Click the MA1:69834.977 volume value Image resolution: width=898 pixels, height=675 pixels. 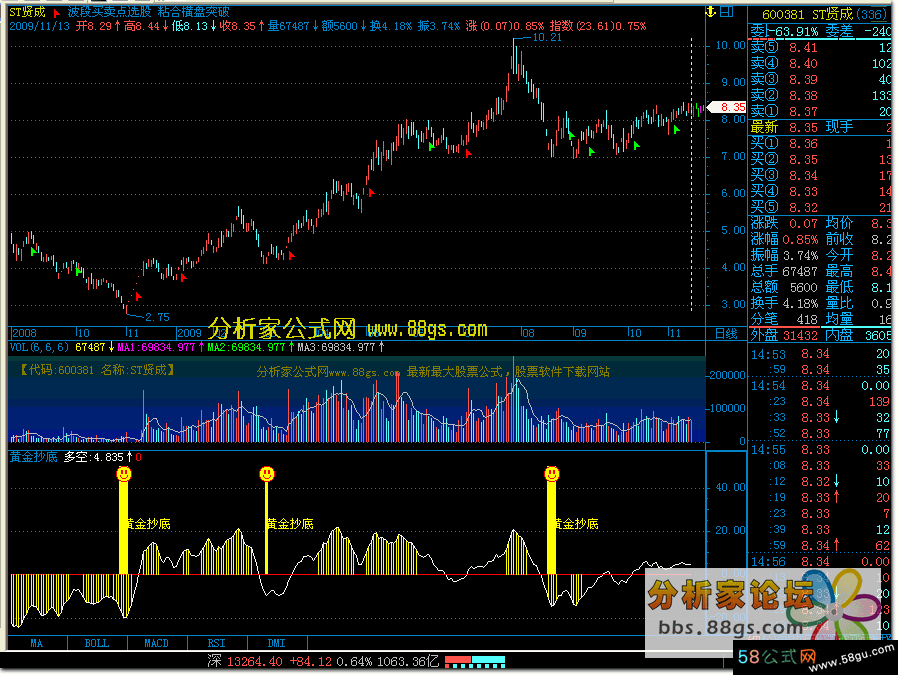pyautogui.click(x=156, y=348)
